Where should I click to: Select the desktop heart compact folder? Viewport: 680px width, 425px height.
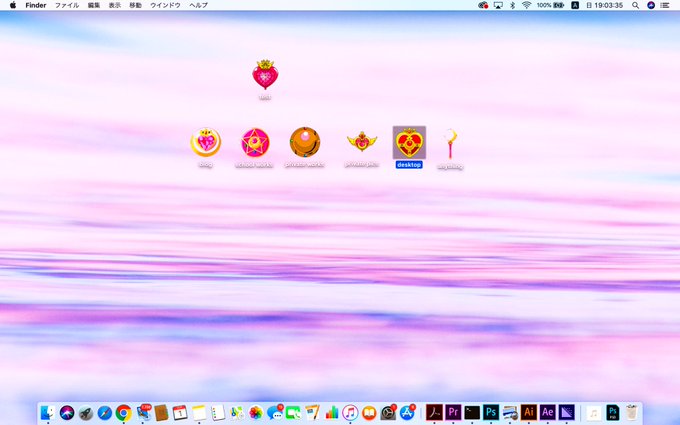(409, 142)
